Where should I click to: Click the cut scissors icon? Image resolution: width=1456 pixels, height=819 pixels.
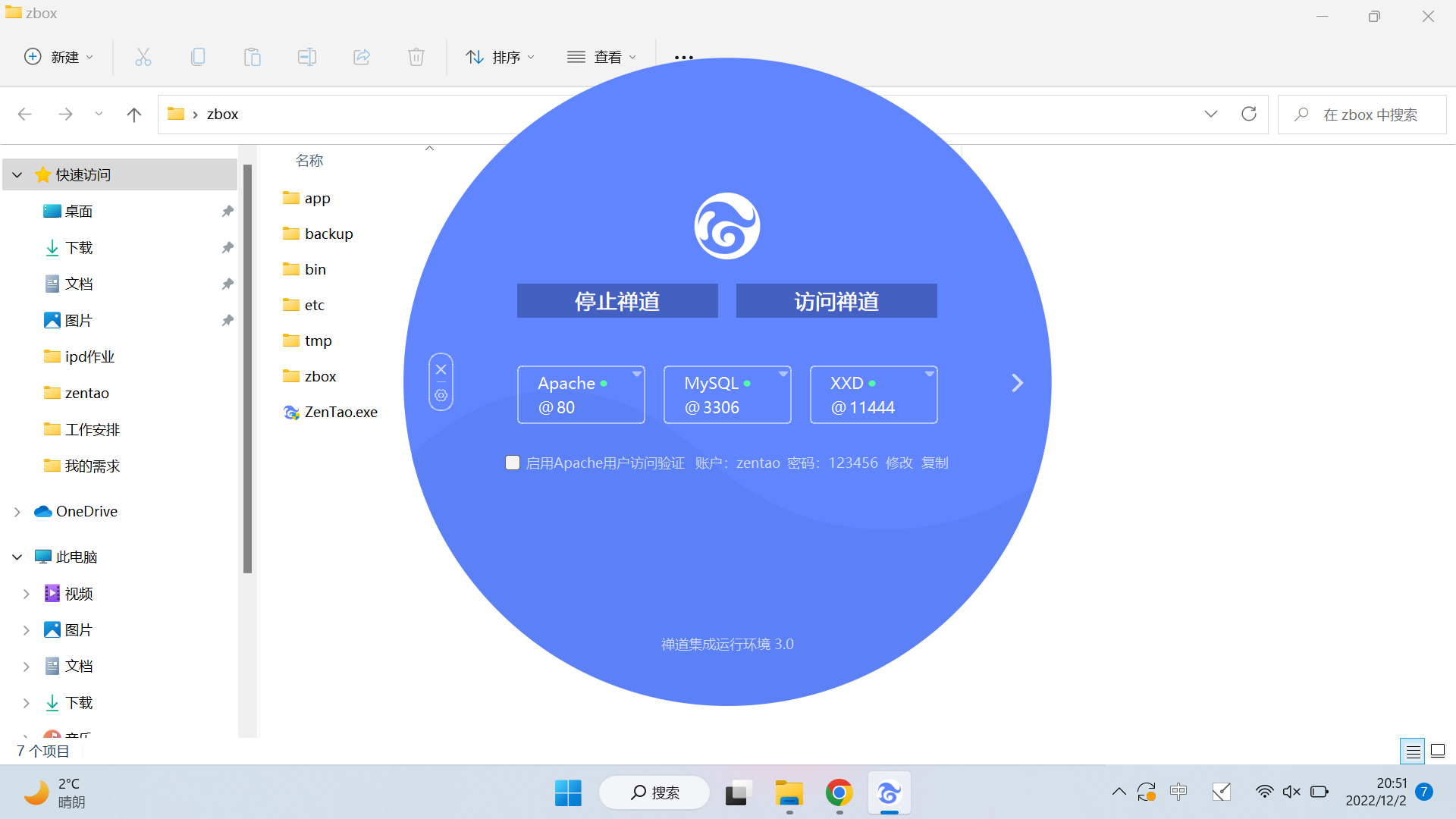pyautogui.click(x=143, y=57)
